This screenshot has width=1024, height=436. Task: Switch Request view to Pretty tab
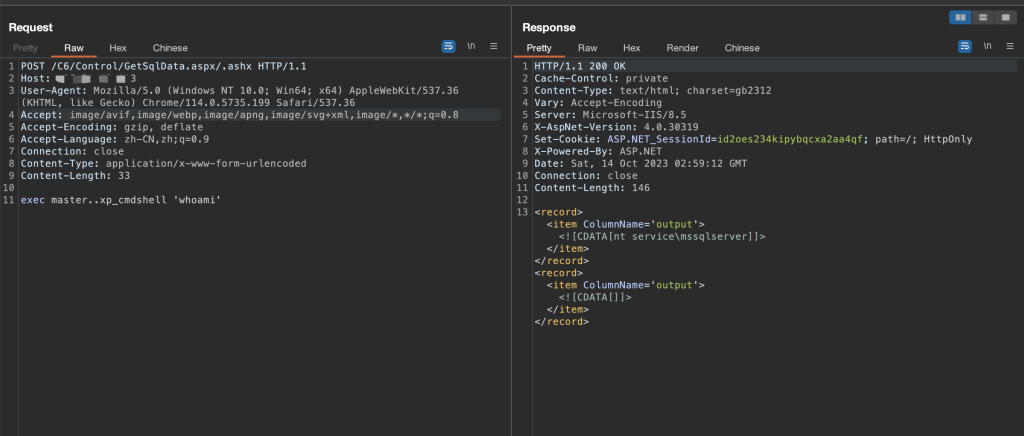pyautogui.click(x=25, y=48)
